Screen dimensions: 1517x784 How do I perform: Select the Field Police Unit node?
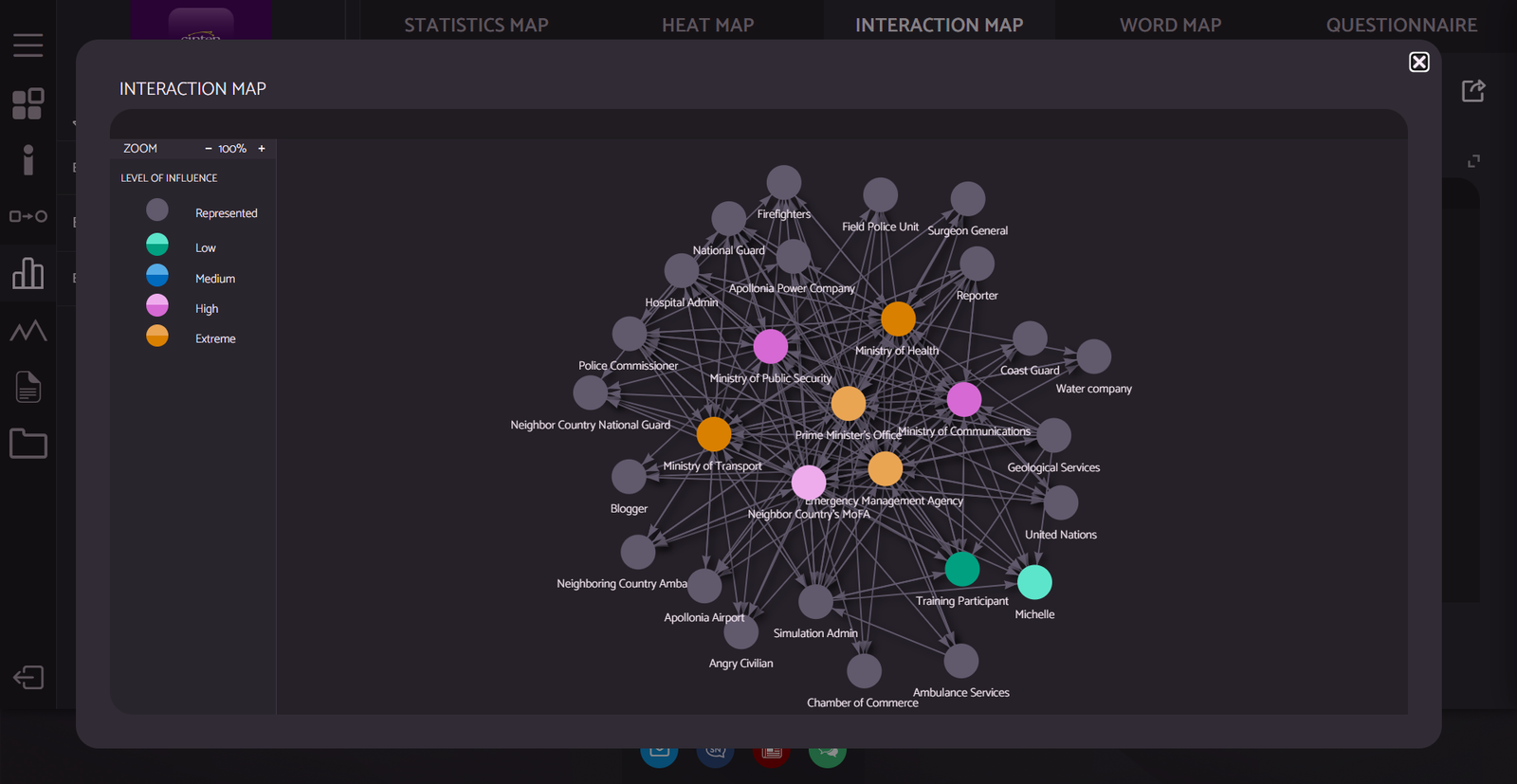(x=881, y=195)
